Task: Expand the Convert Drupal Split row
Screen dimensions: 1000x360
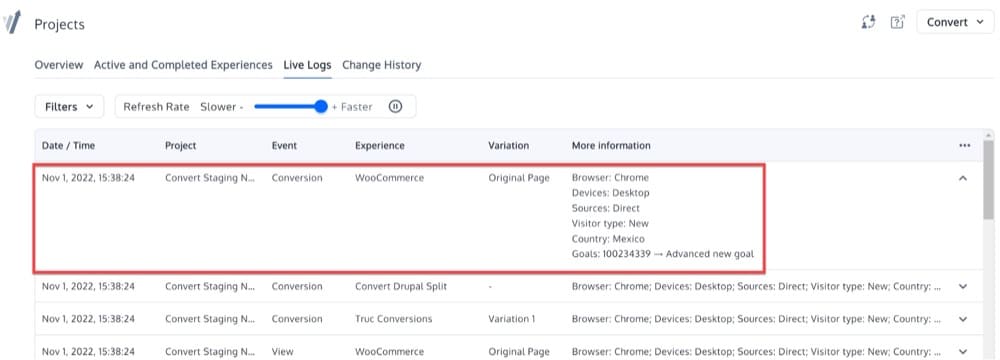Action: (963, 287)
